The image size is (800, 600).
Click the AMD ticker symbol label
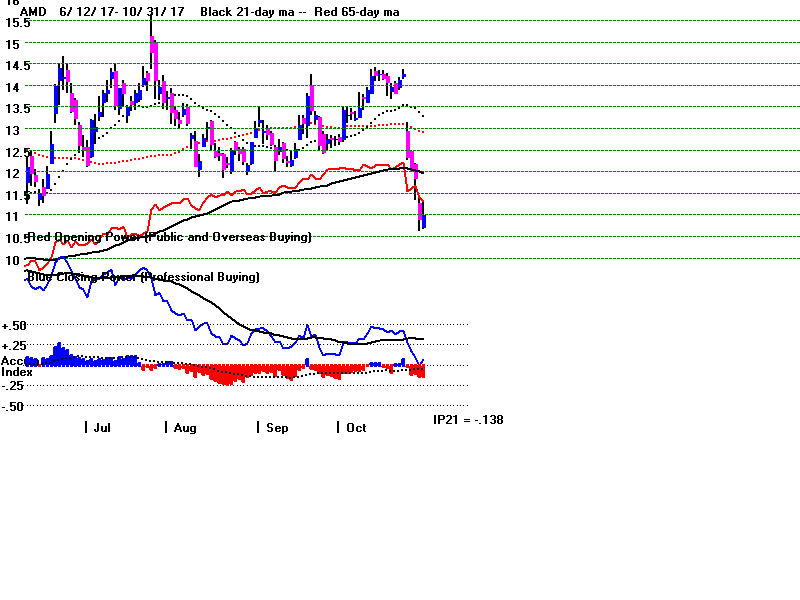coord(34,12)
